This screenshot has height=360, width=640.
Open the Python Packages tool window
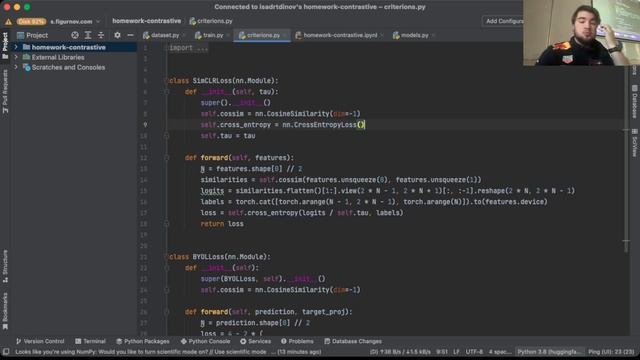pyautogui.click(x=142, y=341)
